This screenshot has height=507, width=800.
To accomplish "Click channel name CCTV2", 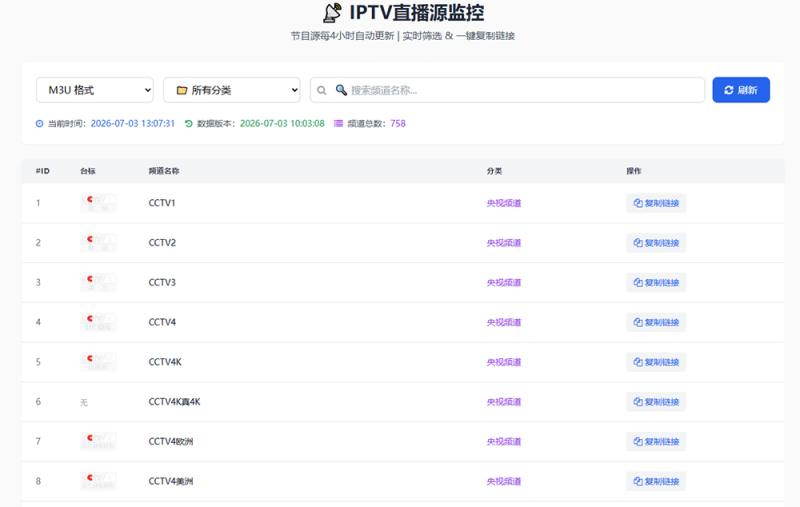I will click(162, 243).
